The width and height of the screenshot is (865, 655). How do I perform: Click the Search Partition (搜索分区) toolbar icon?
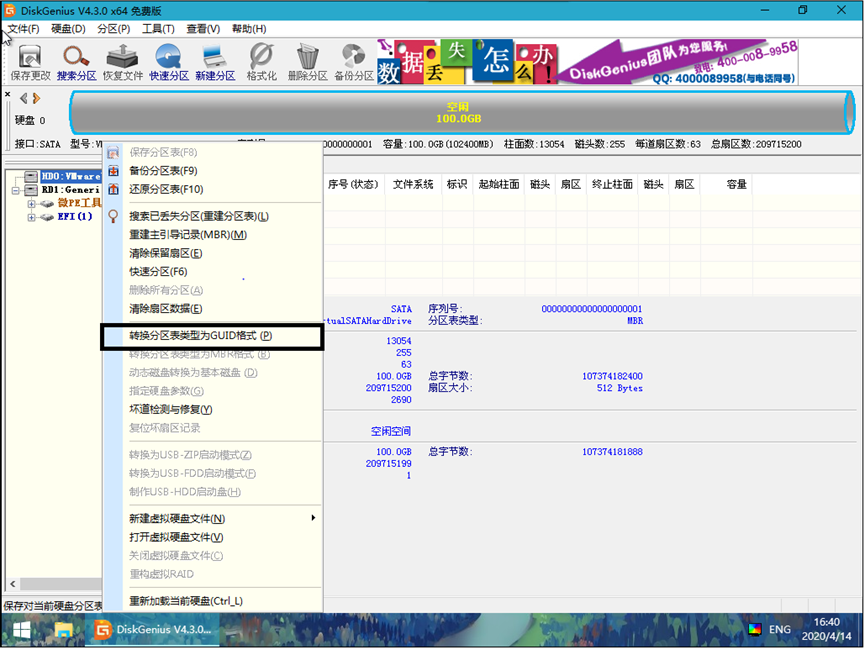point(76,62)
